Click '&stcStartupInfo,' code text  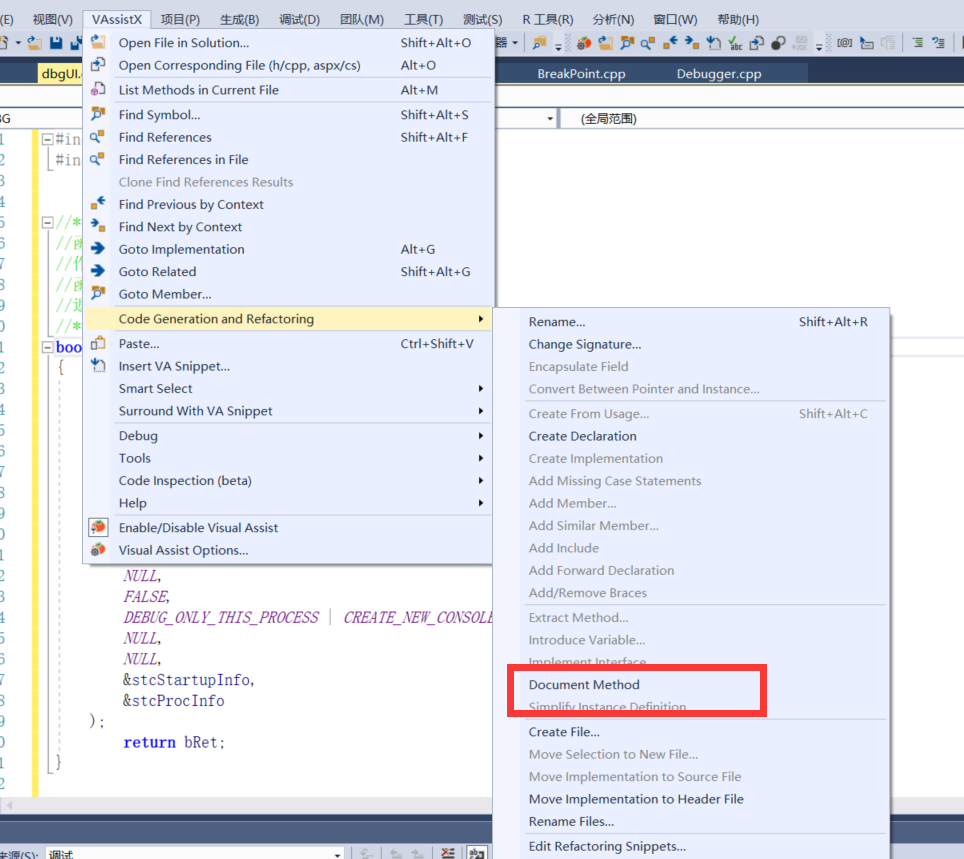pos(189,679)
